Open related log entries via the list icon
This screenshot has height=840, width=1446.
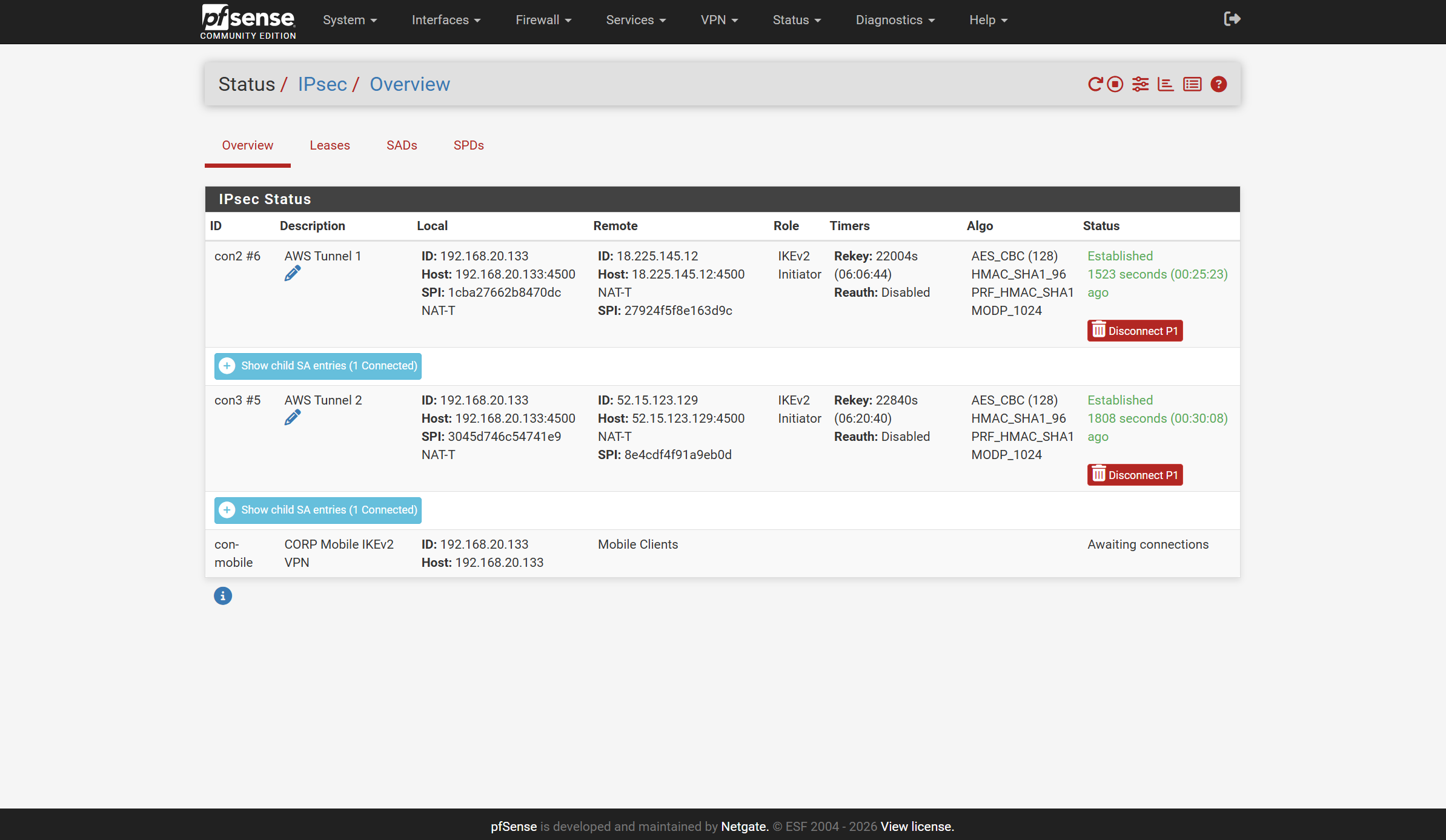tap(1192, 84)
